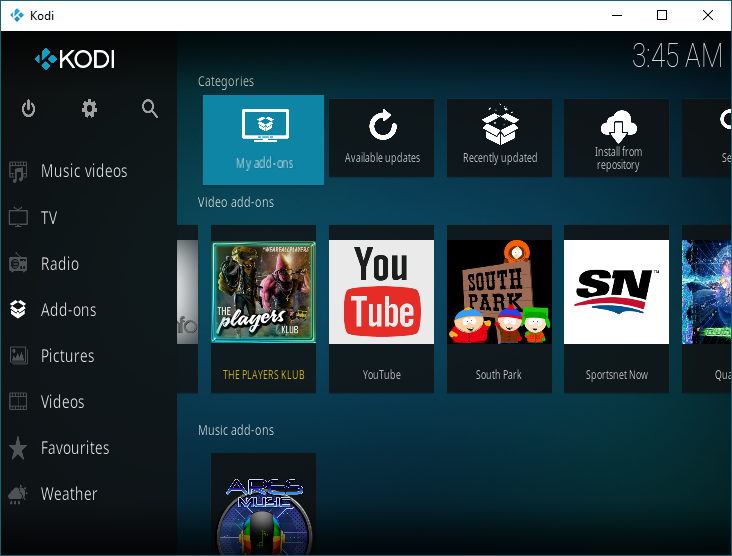Click the Kodi logo in the sidebar

click(75, 59)
